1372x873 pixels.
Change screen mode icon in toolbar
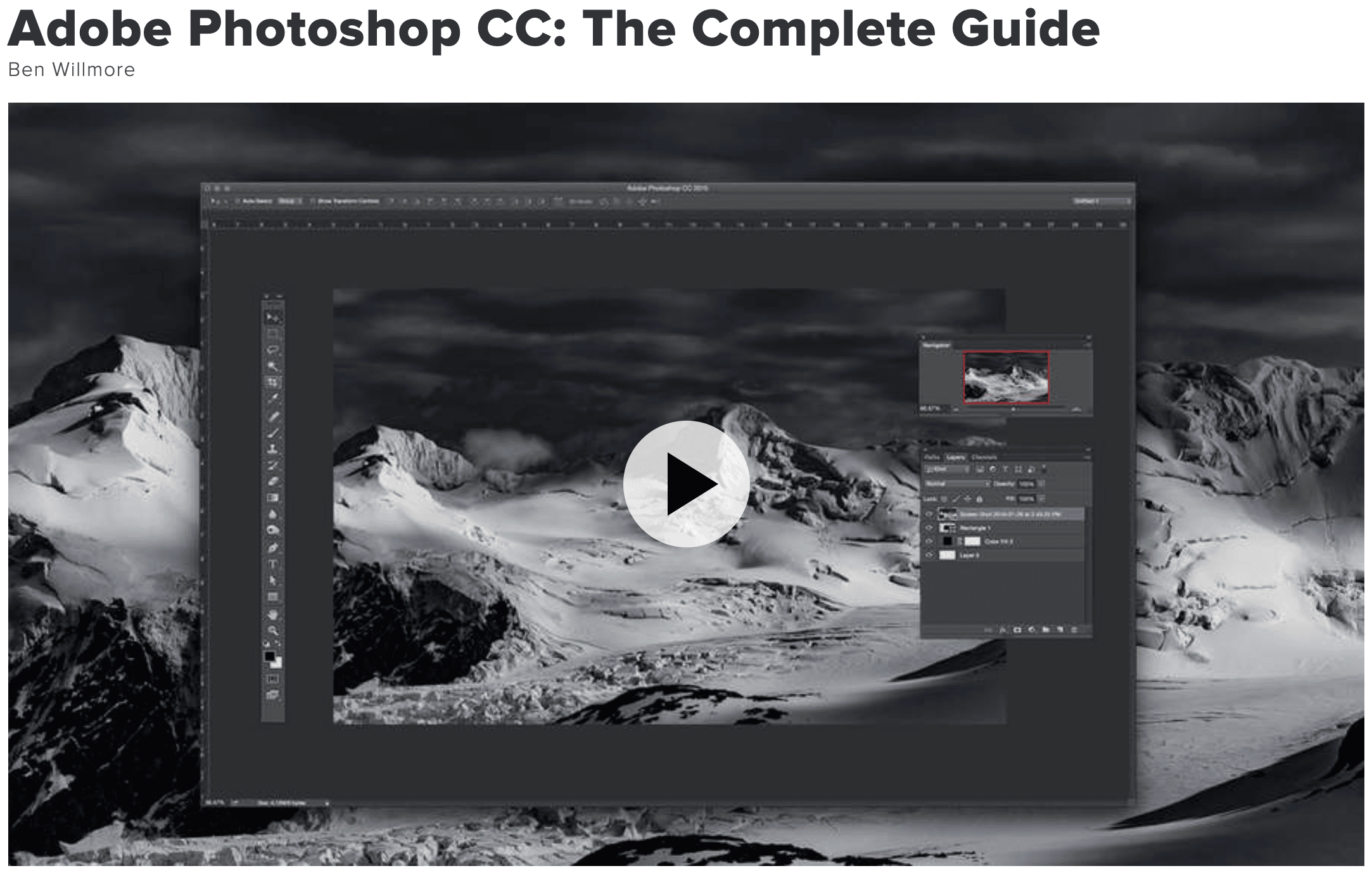(x=273, y=695)
